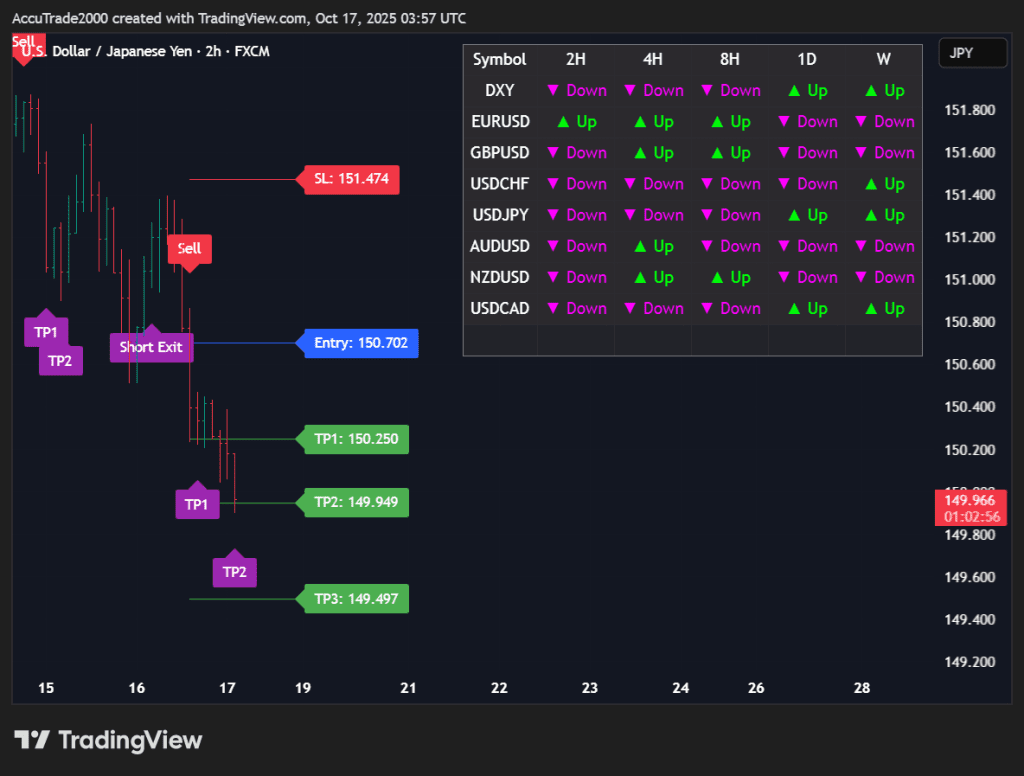Click date 17 on the time axis

point(228,688)
